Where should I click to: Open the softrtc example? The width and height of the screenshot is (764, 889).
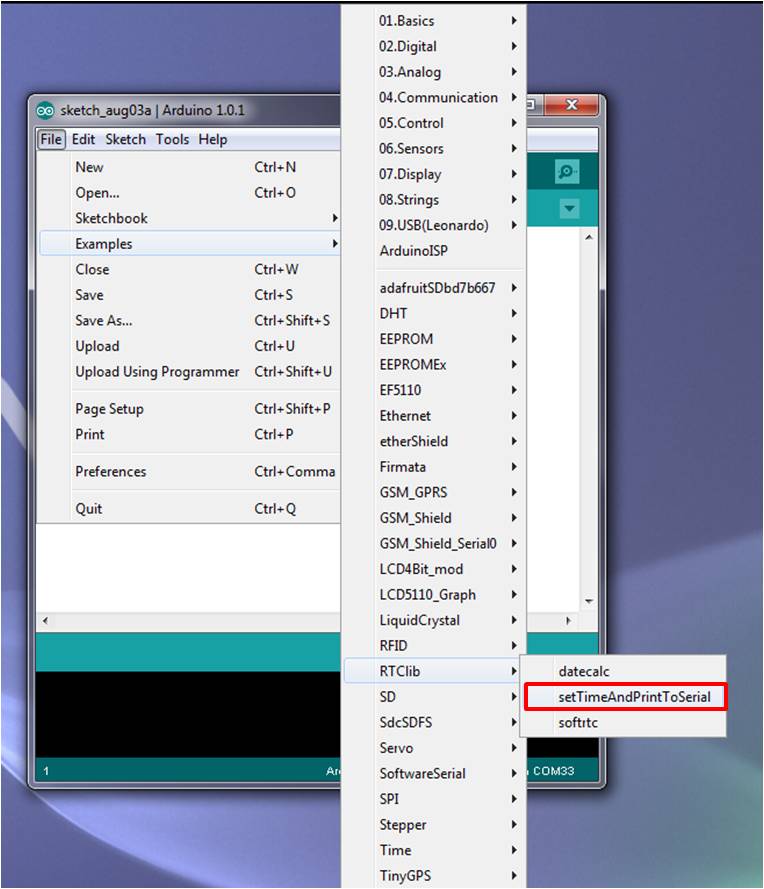pos(624,722)
